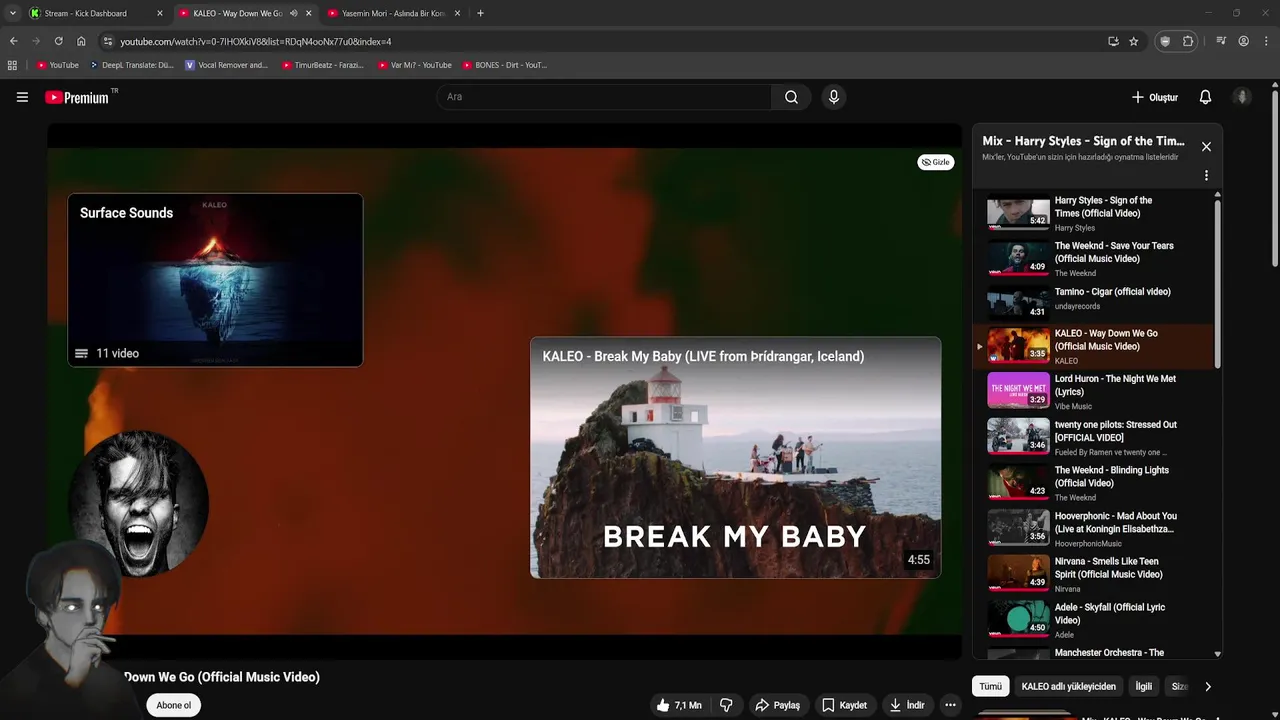The height and width of the screenshot is (720, 1280).
Task: Open the browser profile icon
Action: [x=1243, y=41]
